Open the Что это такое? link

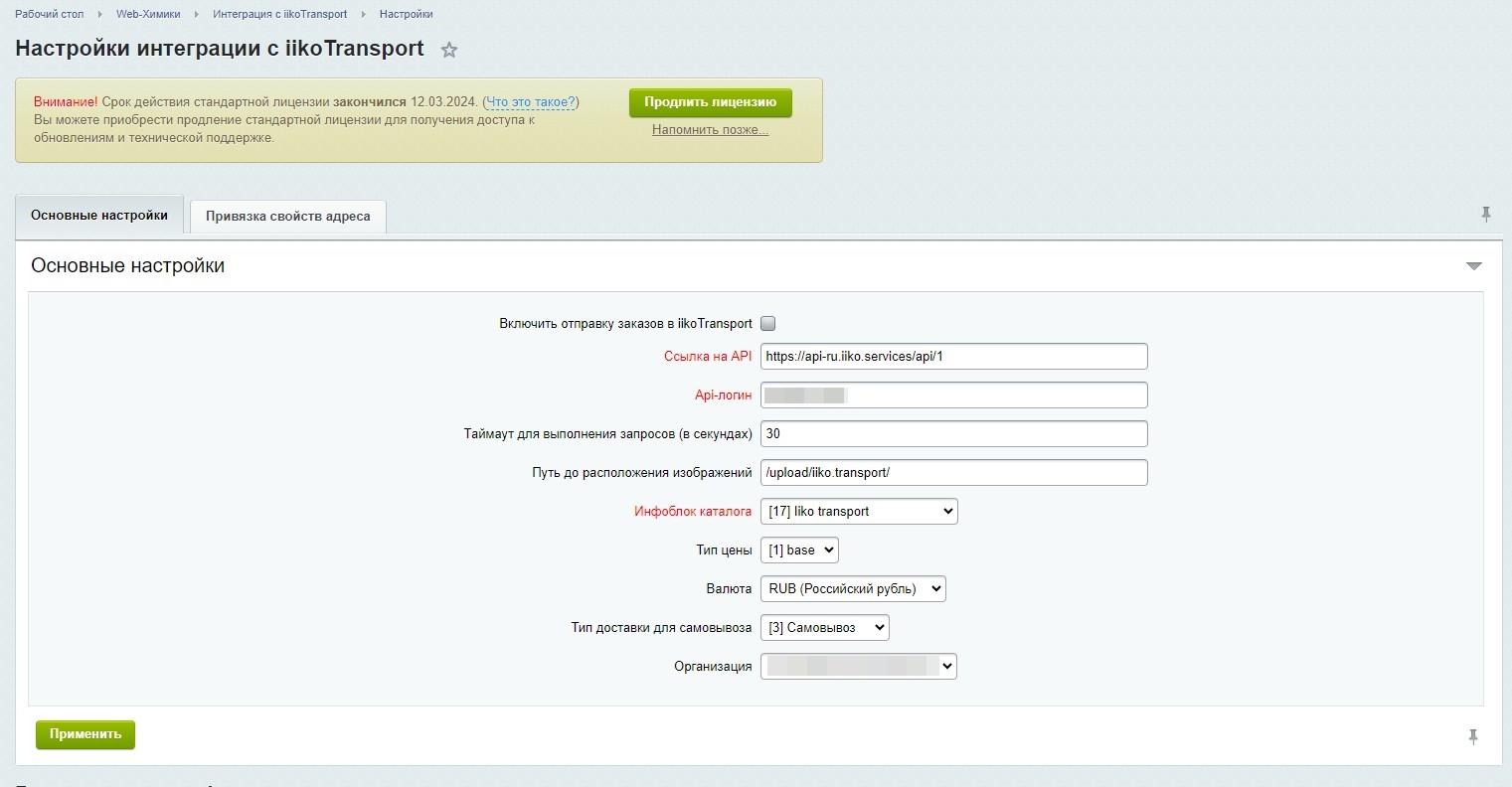(x=531, y=102)
